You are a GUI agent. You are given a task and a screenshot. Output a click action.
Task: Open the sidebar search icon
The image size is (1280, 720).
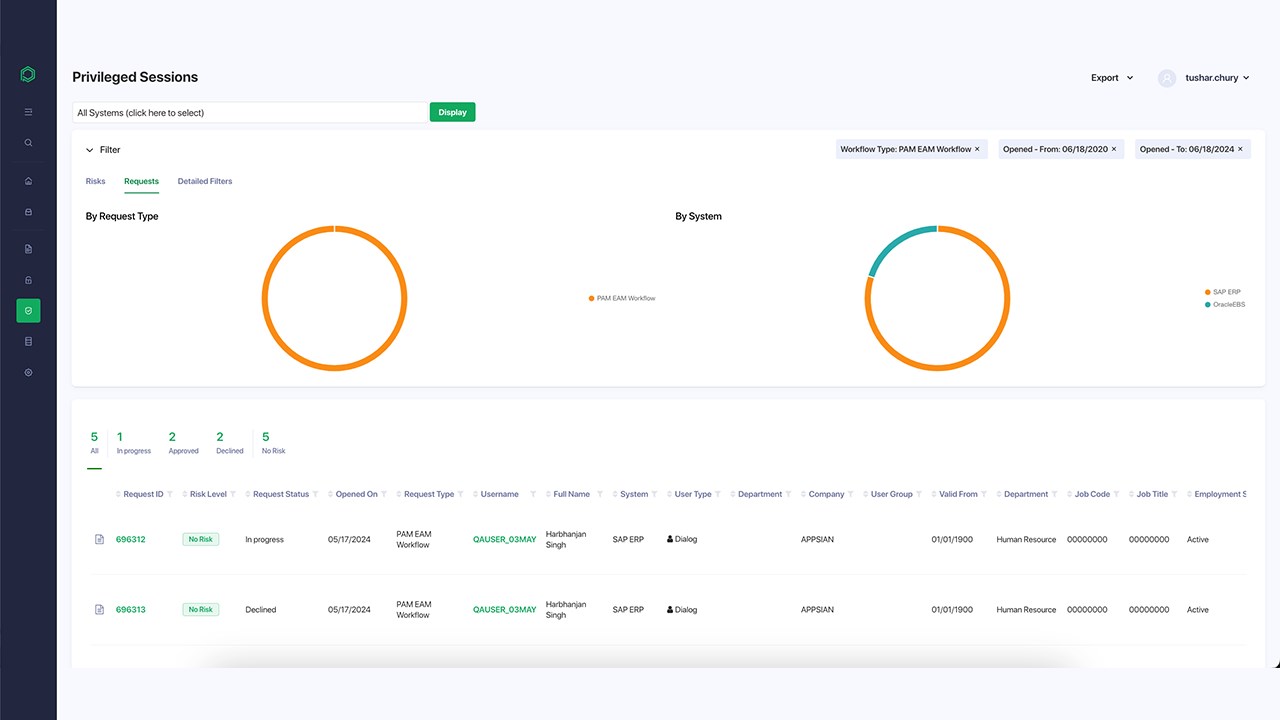28,143
